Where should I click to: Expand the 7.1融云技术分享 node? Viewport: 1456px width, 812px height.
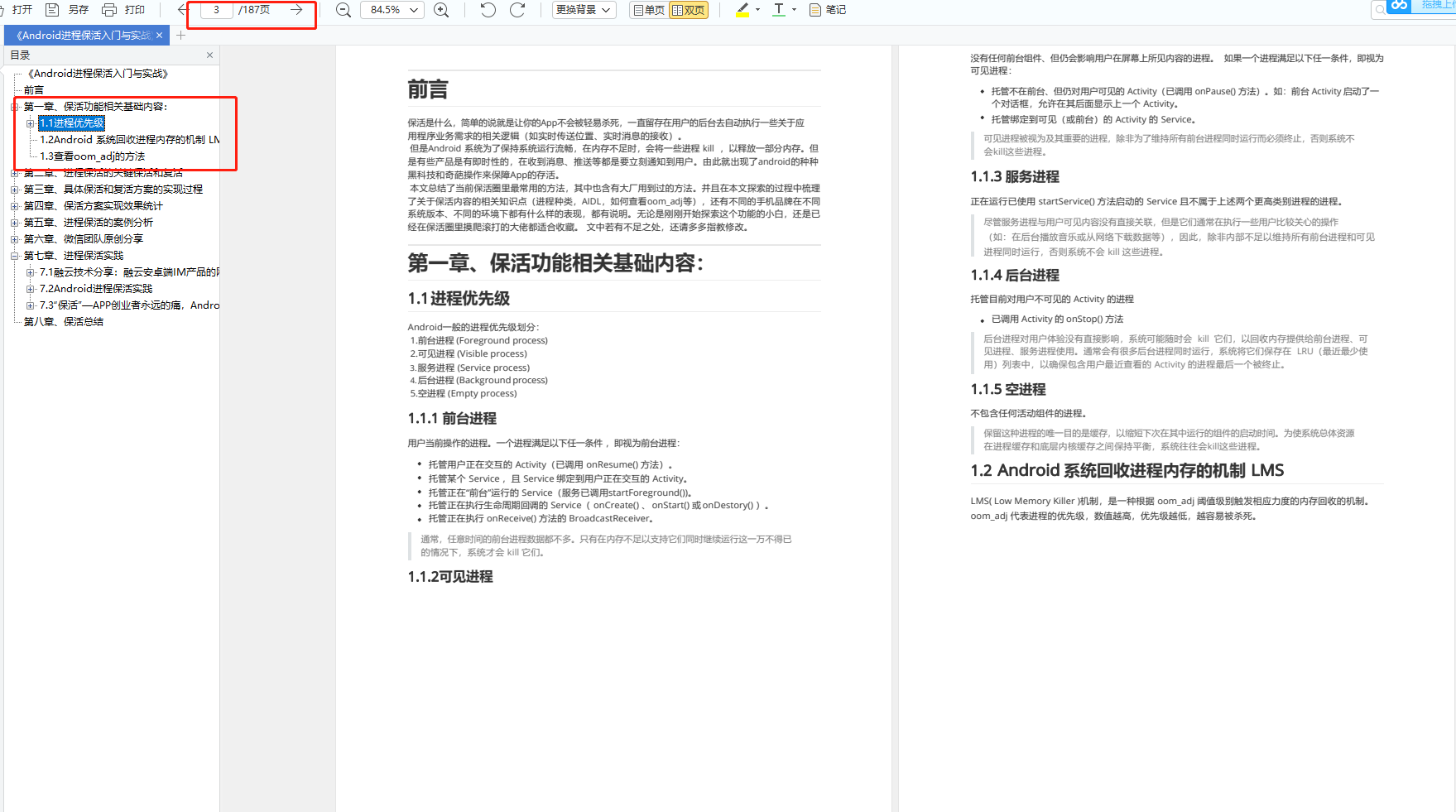click(x=31, y=272)
